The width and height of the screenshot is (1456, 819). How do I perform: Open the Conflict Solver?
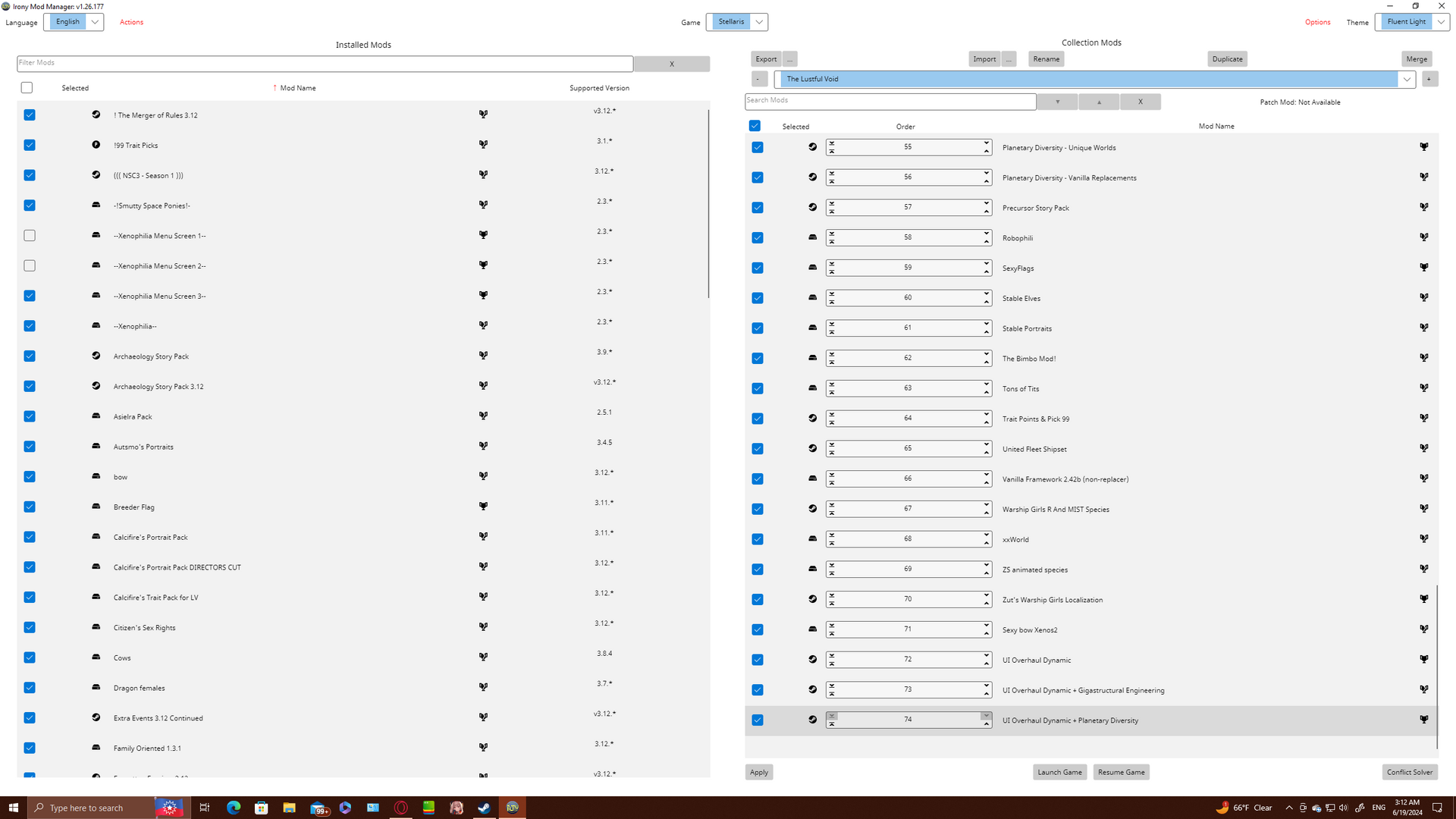(x=1410, y=772)
